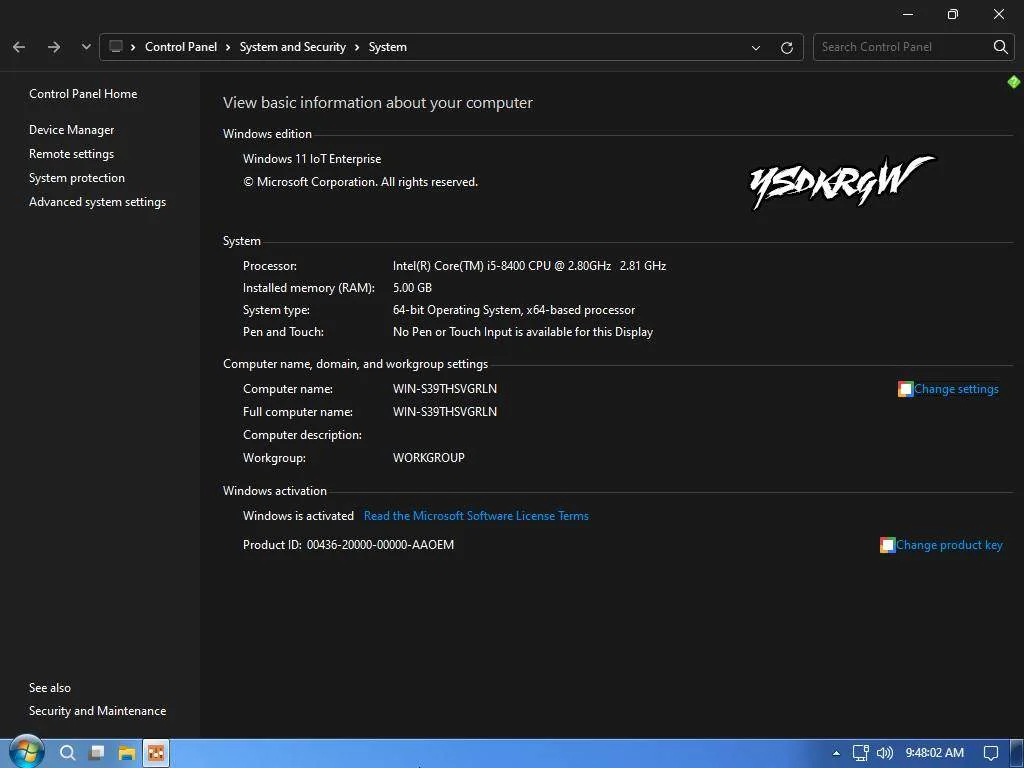Screen dimensions: 1024x768
Task: Open address bar history dropdown
Action: click(x=756, y=48)
